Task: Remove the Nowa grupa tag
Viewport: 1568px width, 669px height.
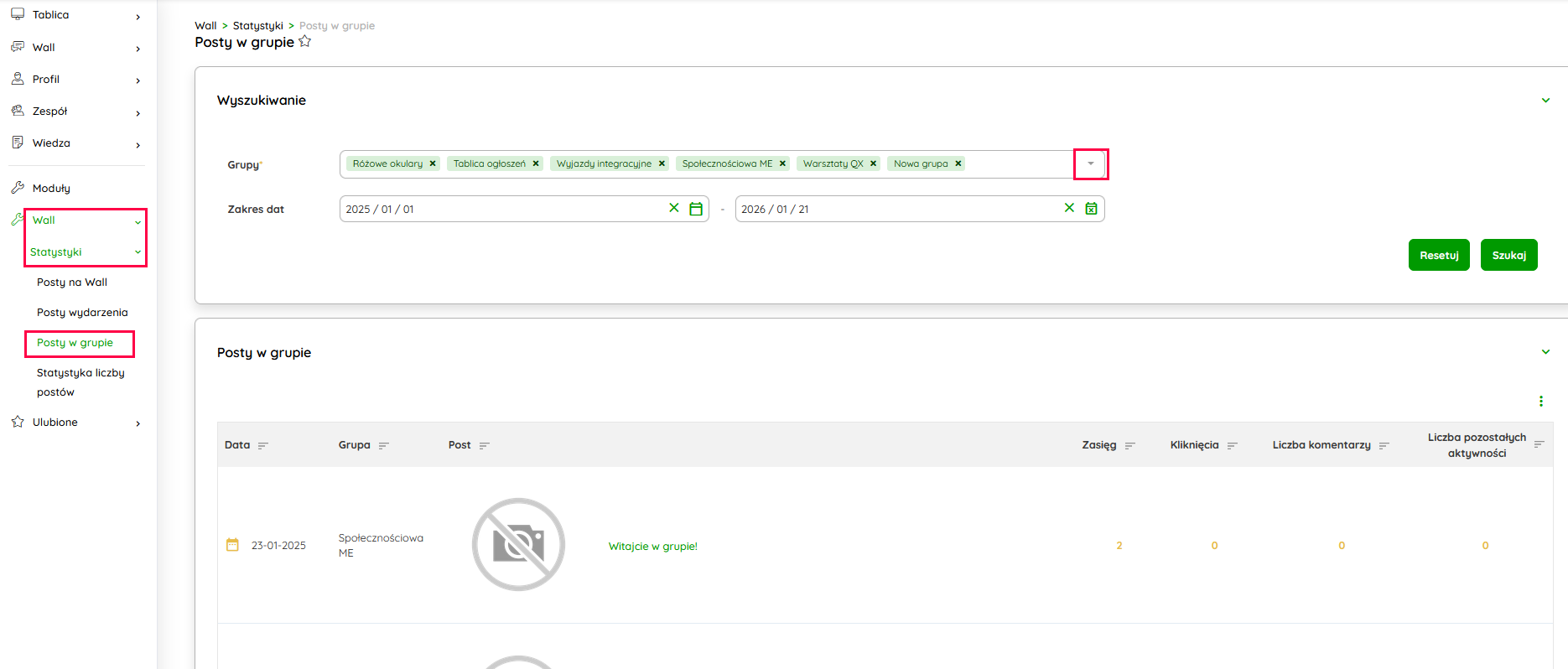Action: pos(958,163)
